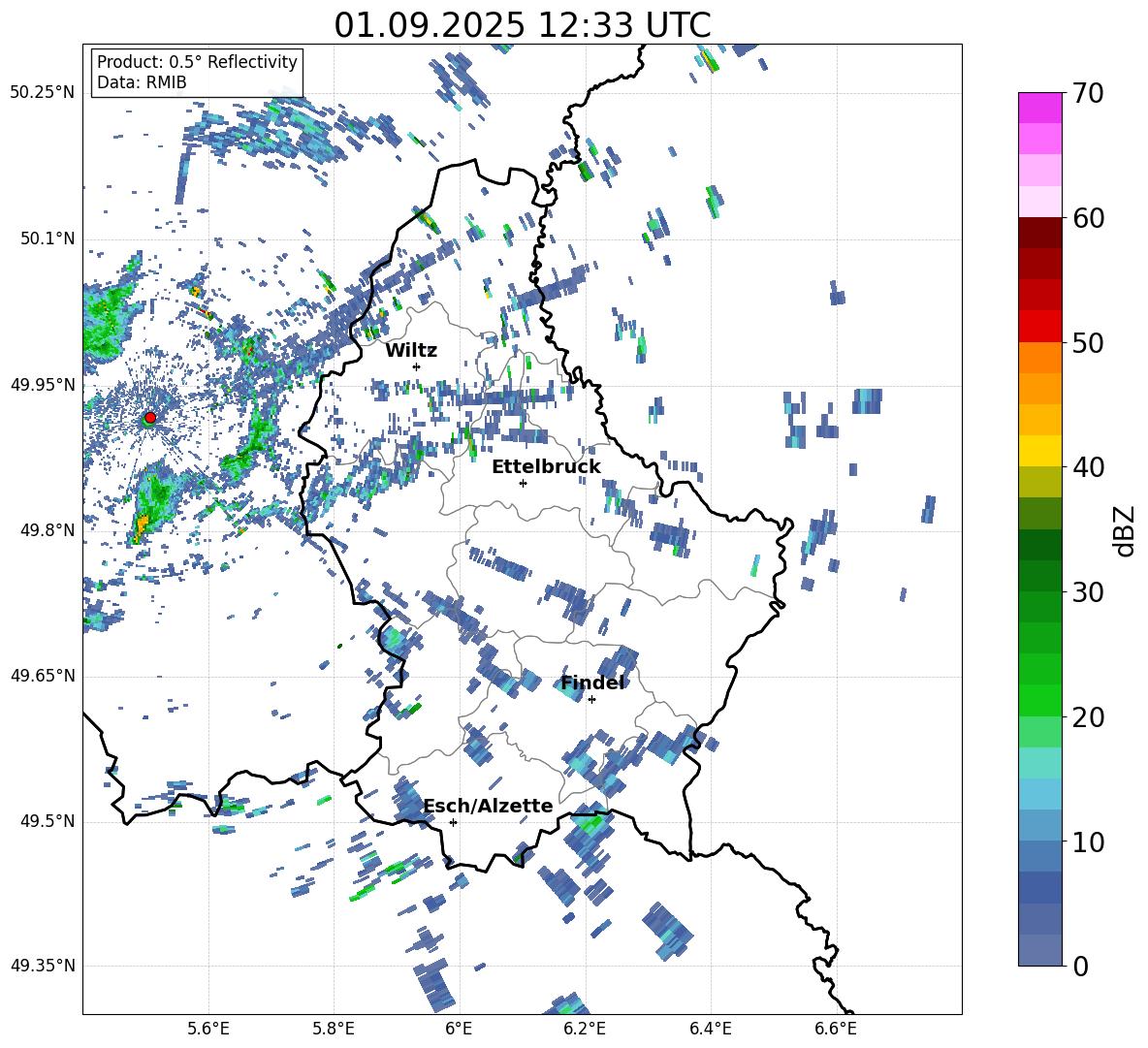The image size is (1148, 1048).
Task: Click the yellow 40 dBZ colorbar segment
Action: coord(1039,451)
